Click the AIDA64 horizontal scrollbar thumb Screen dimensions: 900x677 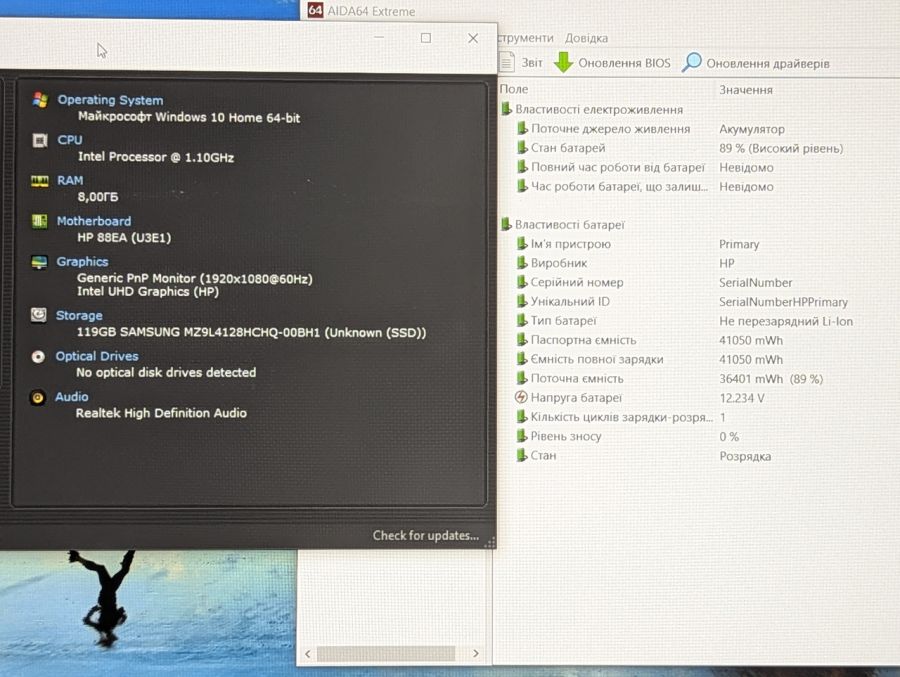pos(386,653)
